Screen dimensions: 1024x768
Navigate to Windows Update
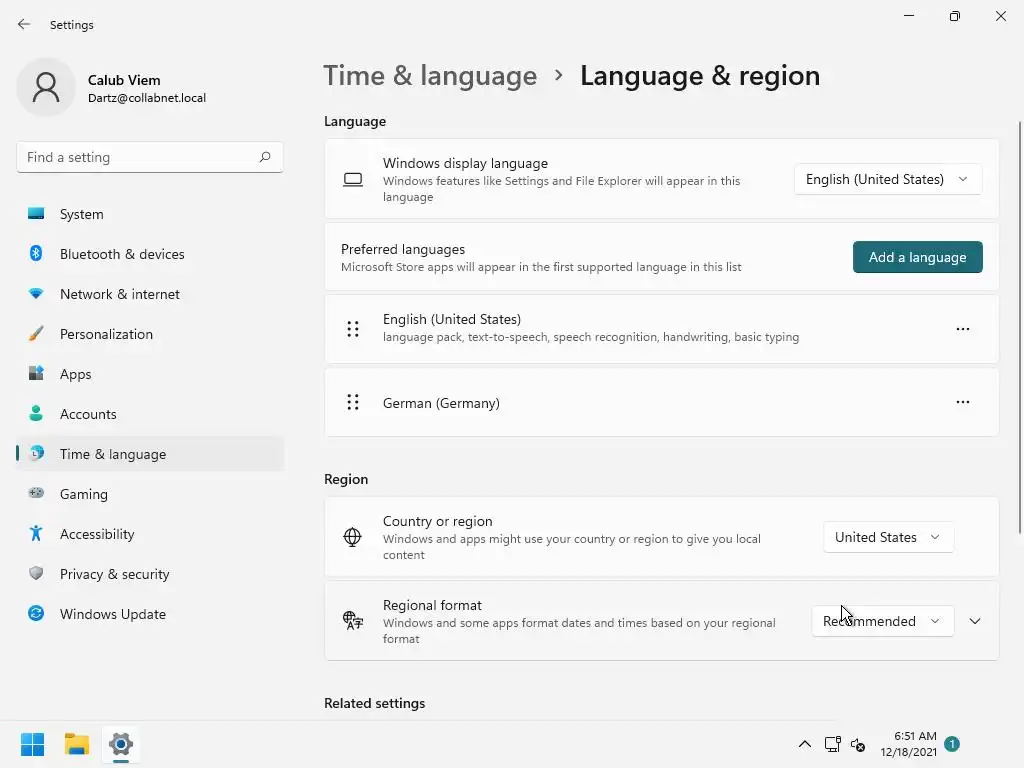tap(113, 614)
